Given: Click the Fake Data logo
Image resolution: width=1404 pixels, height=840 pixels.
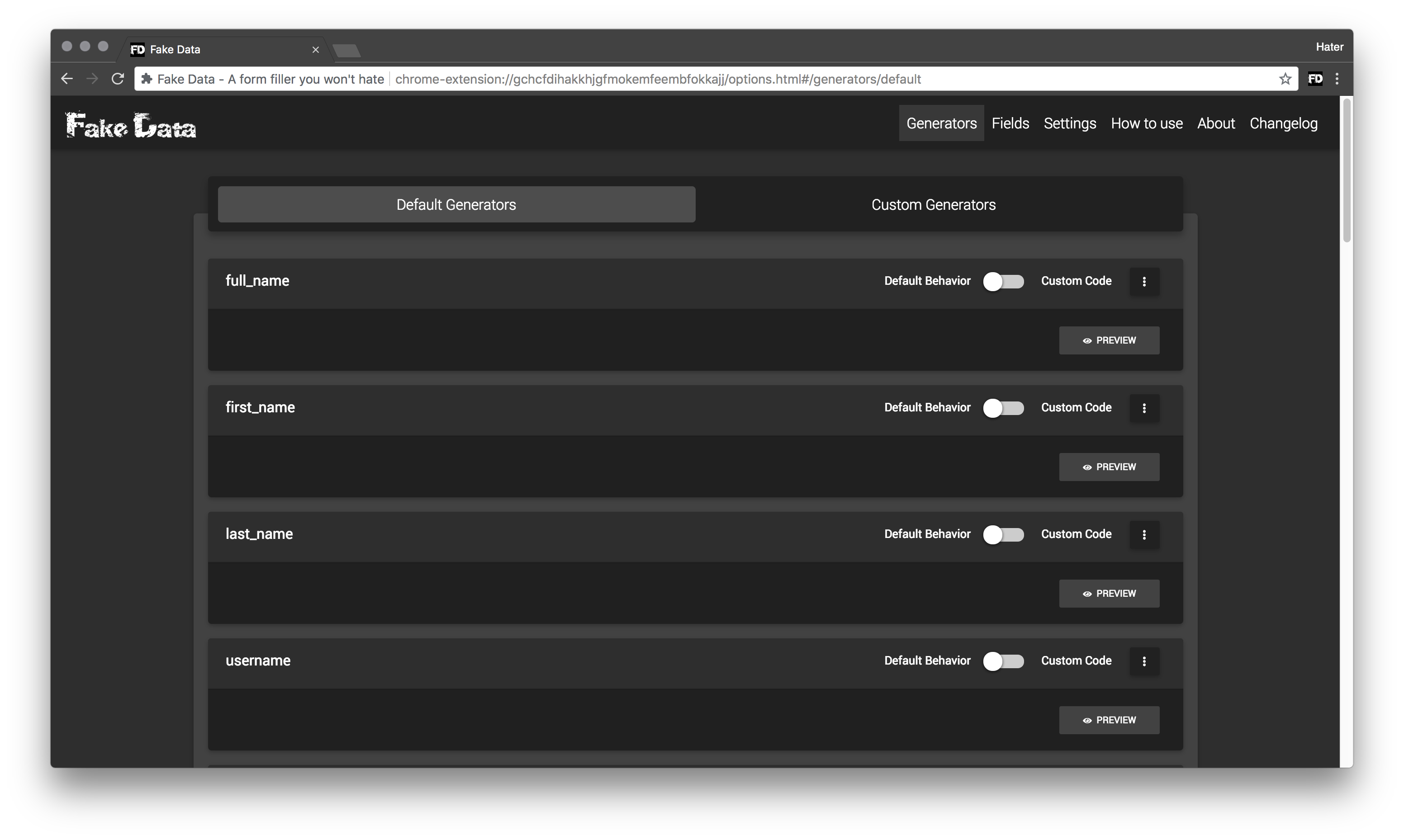Looking at the screenshot, I should 131,125.
